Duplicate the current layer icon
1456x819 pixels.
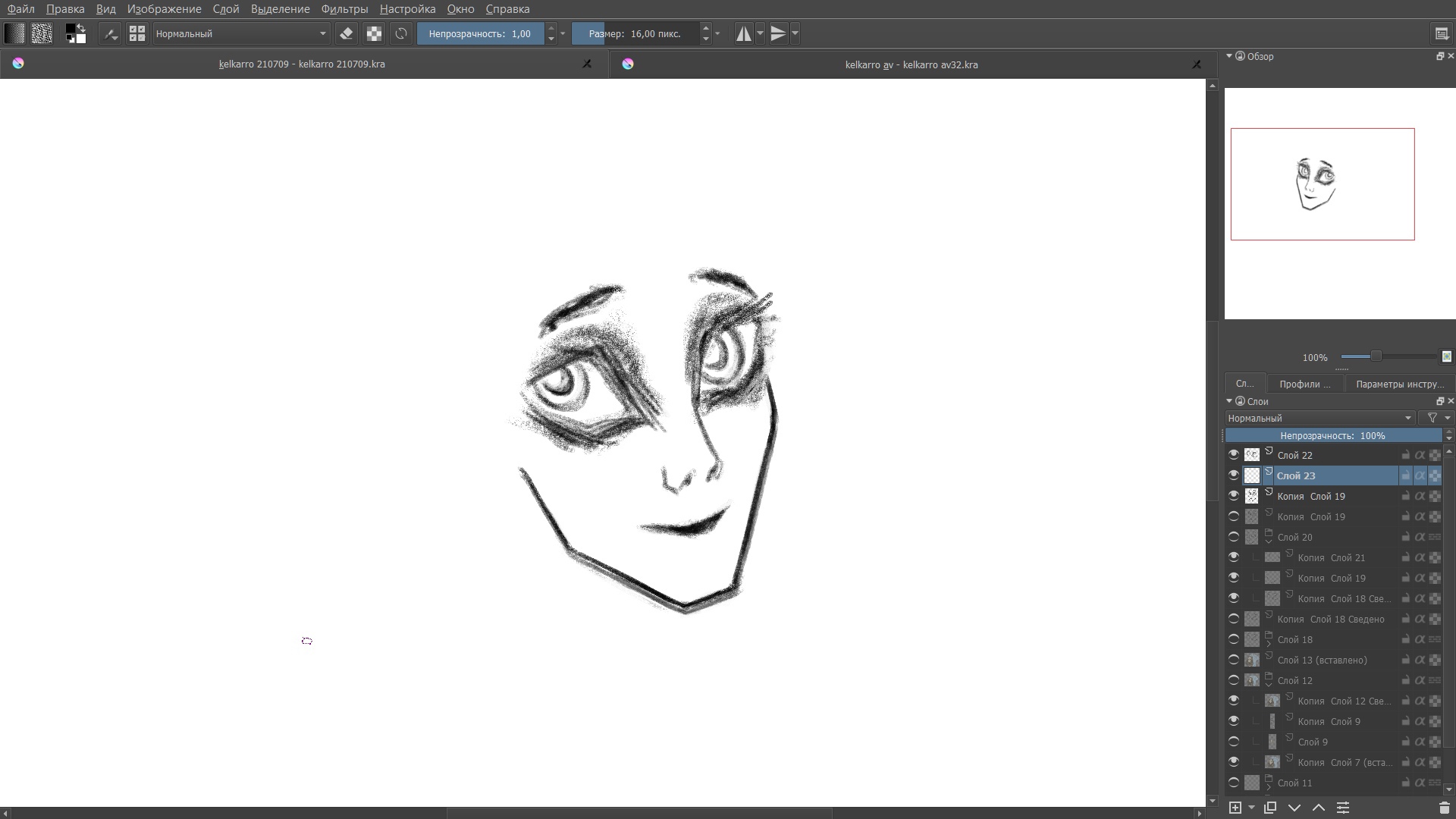coord(1270,808)
